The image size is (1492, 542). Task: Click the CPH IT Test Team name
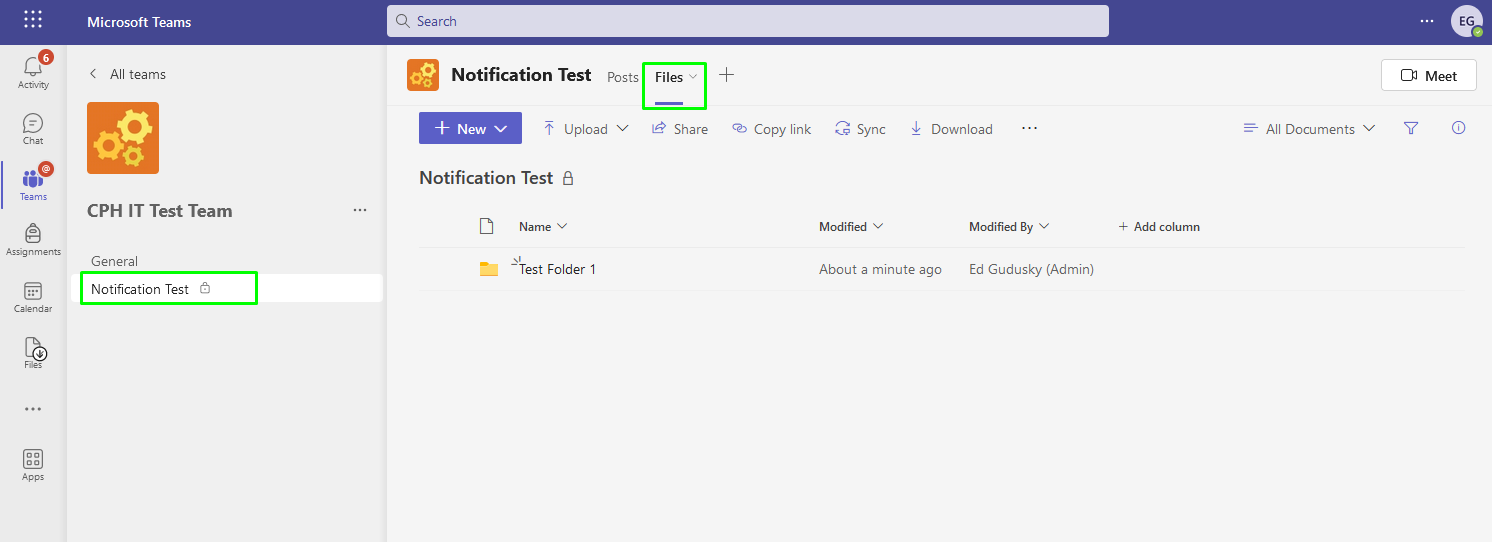point(160,211)
